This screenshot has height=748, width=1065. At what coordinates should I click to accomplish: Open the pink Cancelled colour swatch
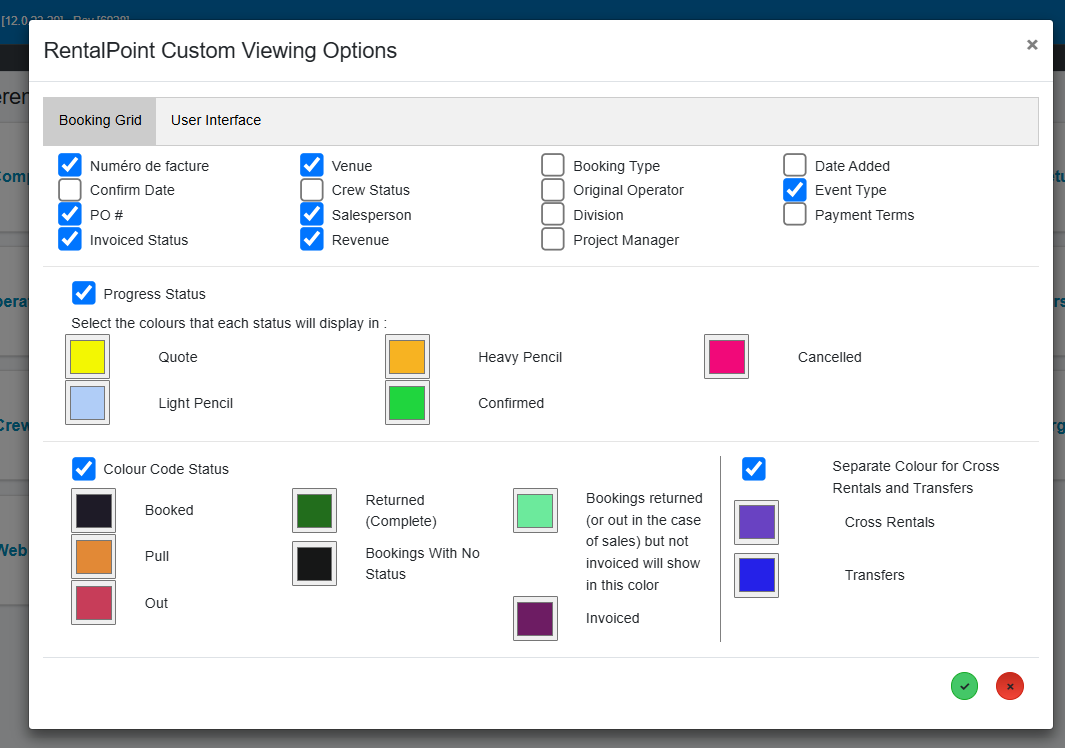pos(727,357)
